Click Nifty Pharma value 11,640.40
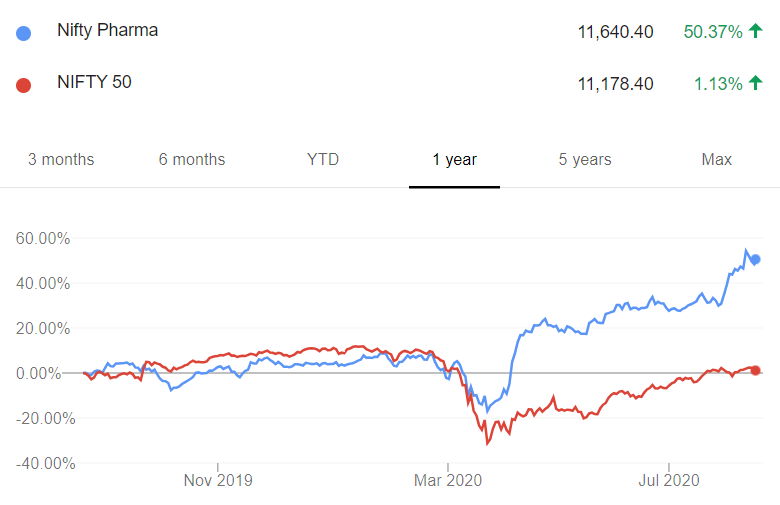The width and height of the screenshot is (780, 505). click(x=615, y=32)
